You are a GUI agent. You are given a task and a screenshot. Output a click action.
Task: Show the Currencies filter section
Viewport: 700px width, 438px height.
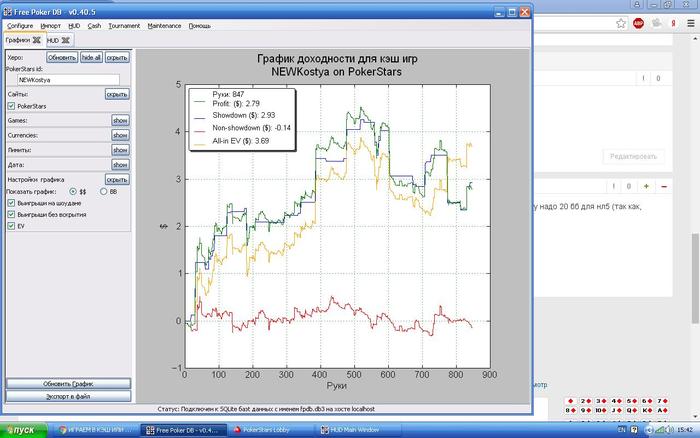click(121, 135)
